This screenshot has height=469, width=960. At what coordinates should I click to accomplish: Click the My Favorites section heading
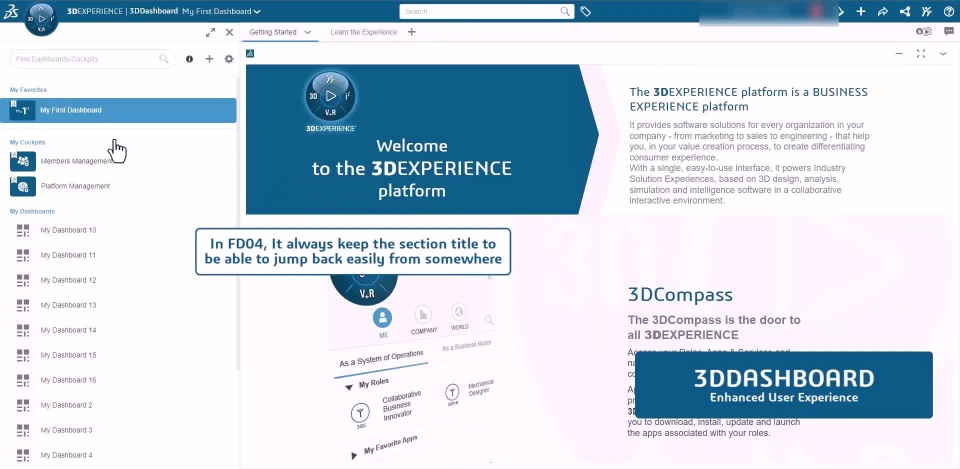tap(28, 90)
